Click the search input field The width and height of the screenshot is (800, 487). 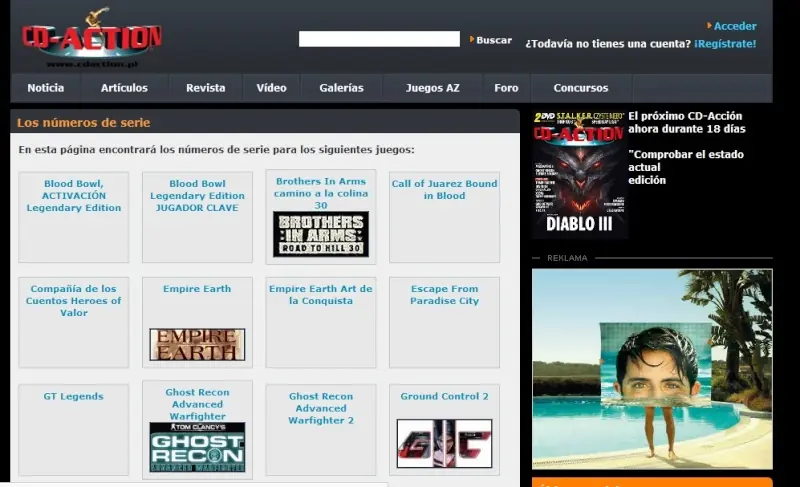pyautogui.click(x=379, y=39)
